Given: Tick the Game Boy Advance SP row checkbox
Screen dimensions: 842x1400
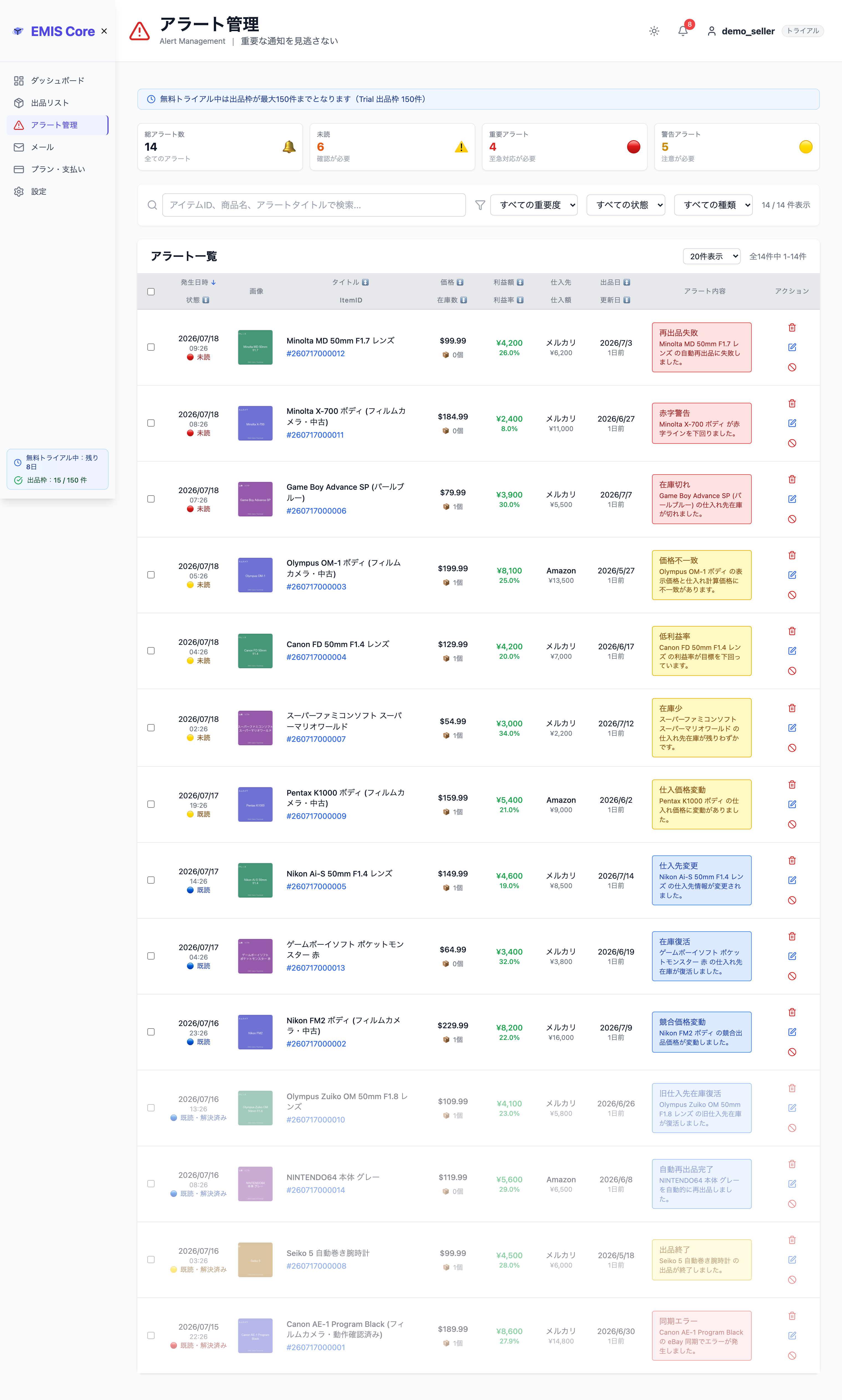Looking at the screenshot, I should (x=151, y=499).
